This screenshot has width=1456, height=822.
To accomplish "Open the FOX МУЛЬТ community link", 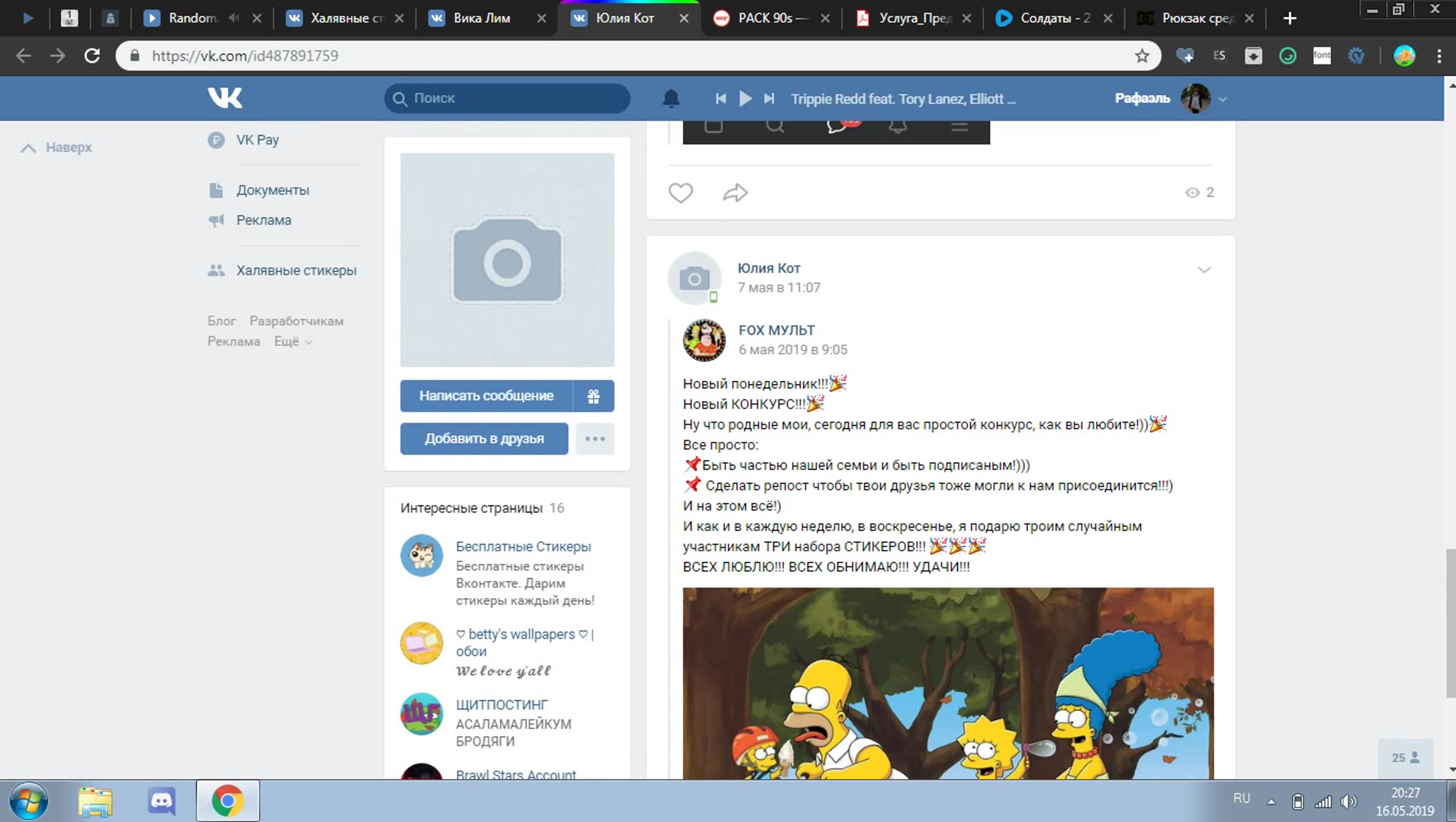I will pos(777,331).
